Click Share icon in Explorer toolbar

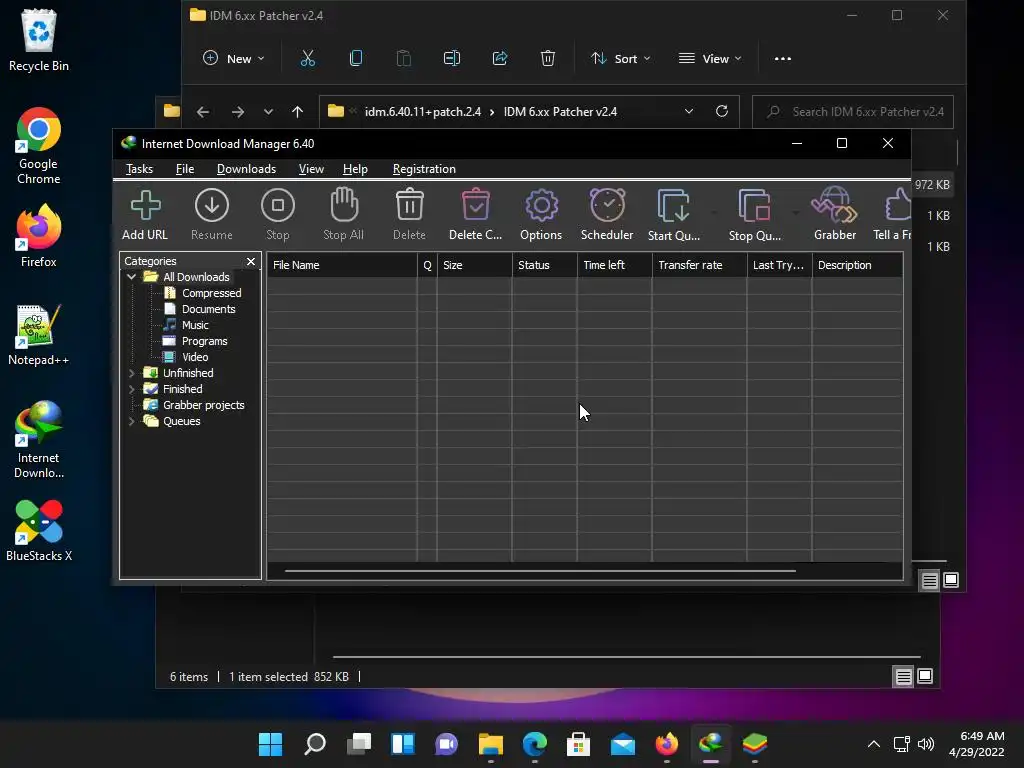[x=500, y=59]
